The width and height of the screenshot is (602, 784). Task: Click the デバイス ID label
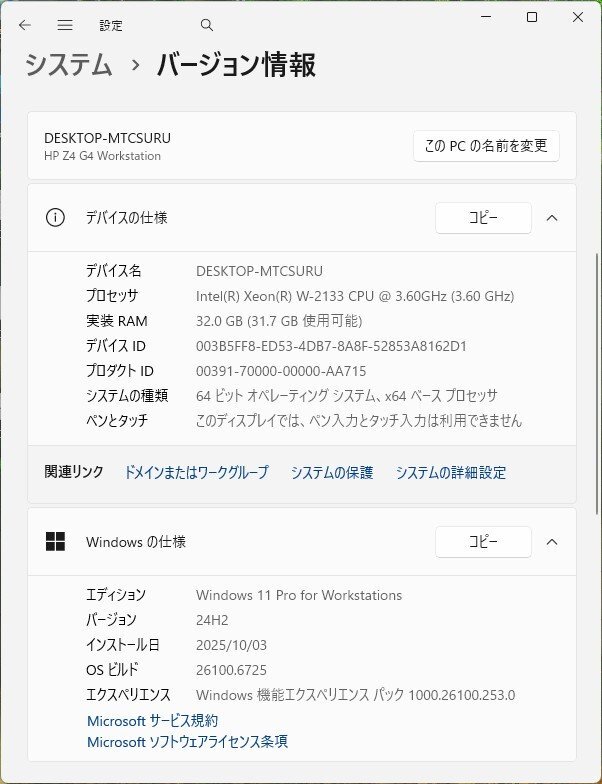tap(116, 346)
